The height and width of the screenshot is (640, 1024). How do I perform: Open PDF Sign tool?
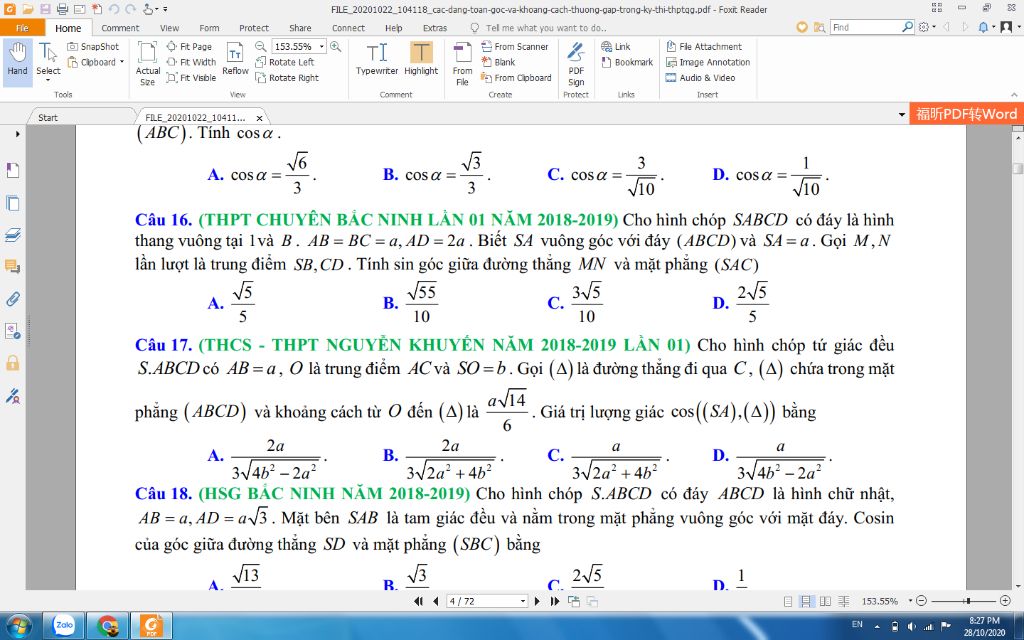(x=576, y=63)
